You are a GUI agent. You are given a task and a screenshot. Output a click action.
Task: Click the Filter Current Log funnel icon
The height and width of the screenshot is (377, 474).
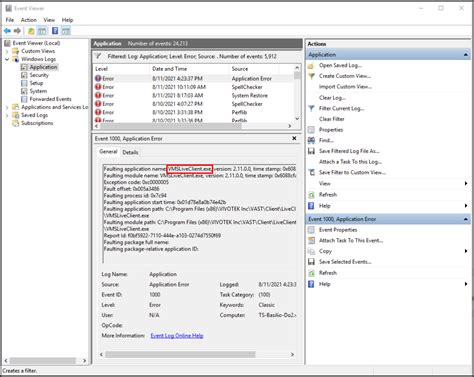[x=311, y=108]
